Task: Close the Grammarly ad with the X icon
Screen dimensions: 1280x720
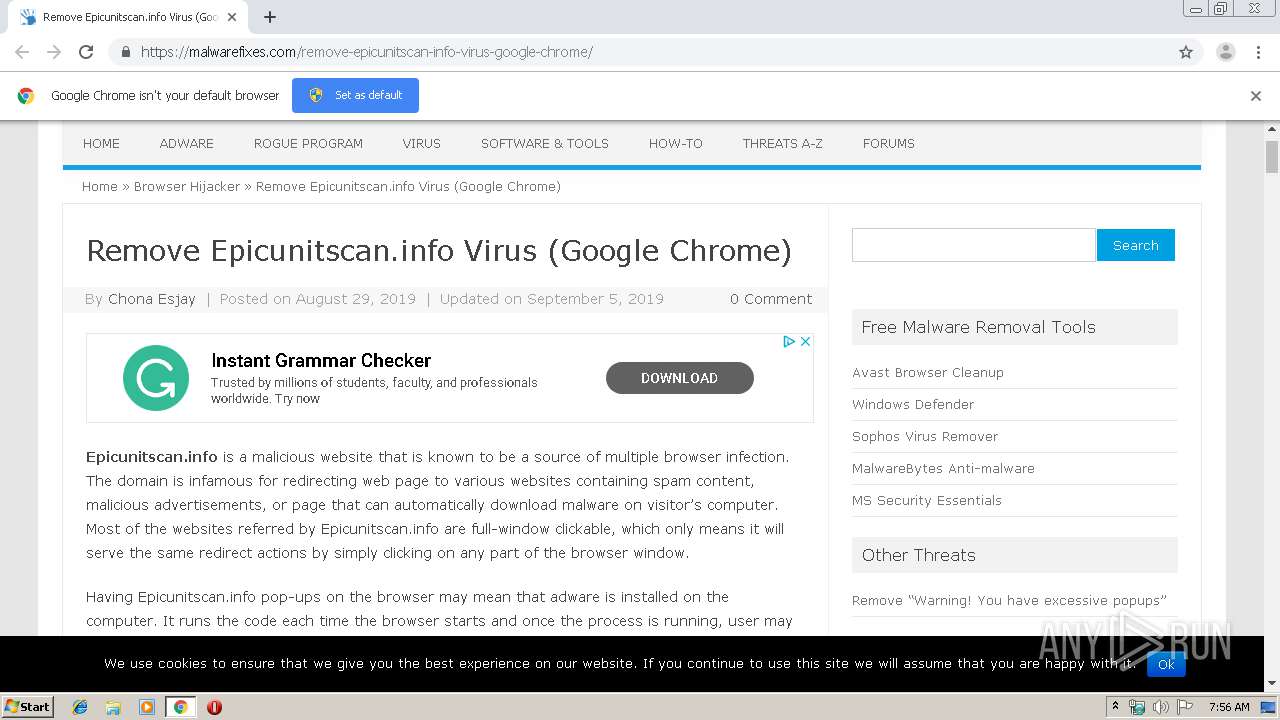Action: [805, 341]
